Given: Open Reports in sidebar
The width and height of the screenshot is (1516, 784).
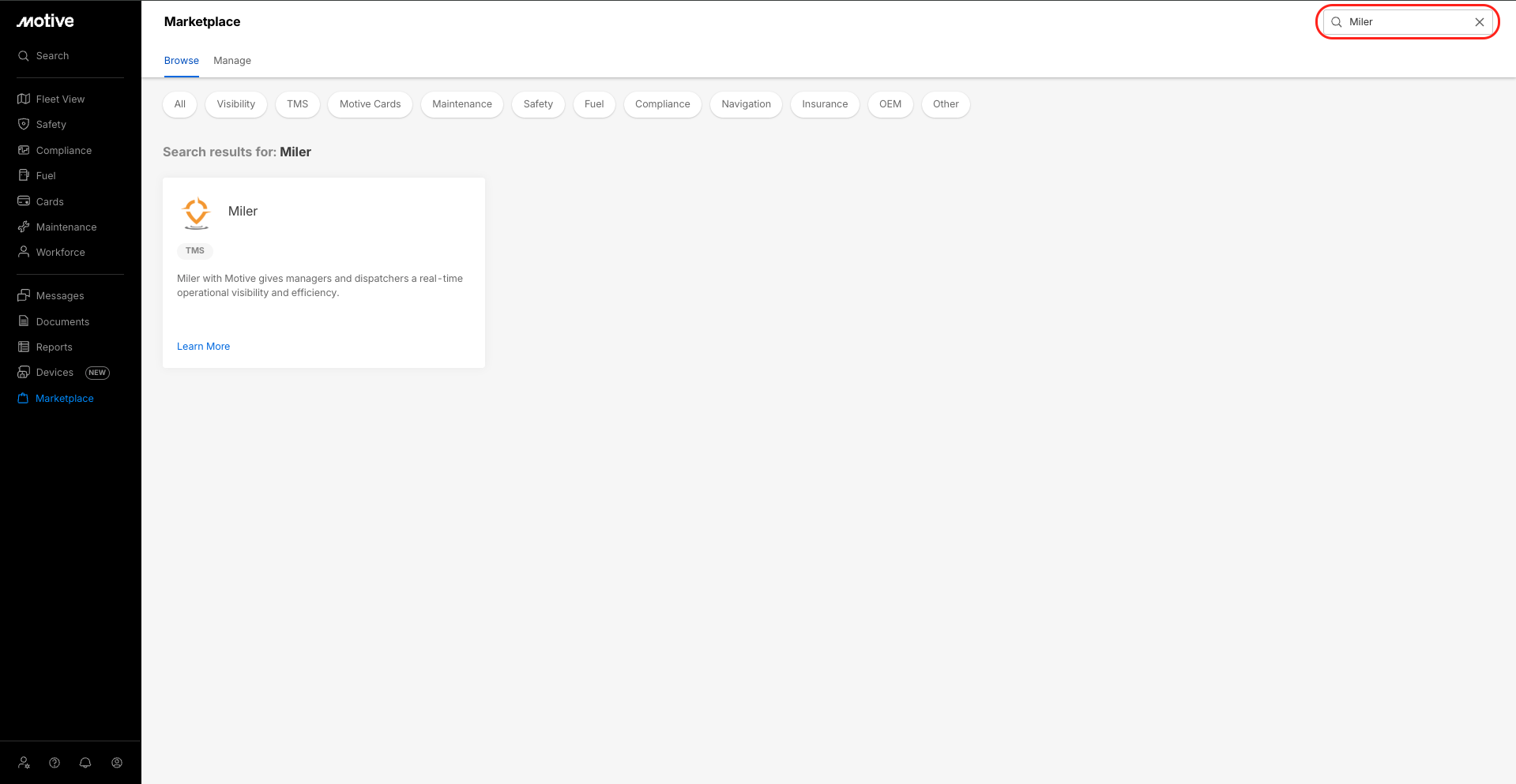Looking at the screenshot, I should click(55, 347).
